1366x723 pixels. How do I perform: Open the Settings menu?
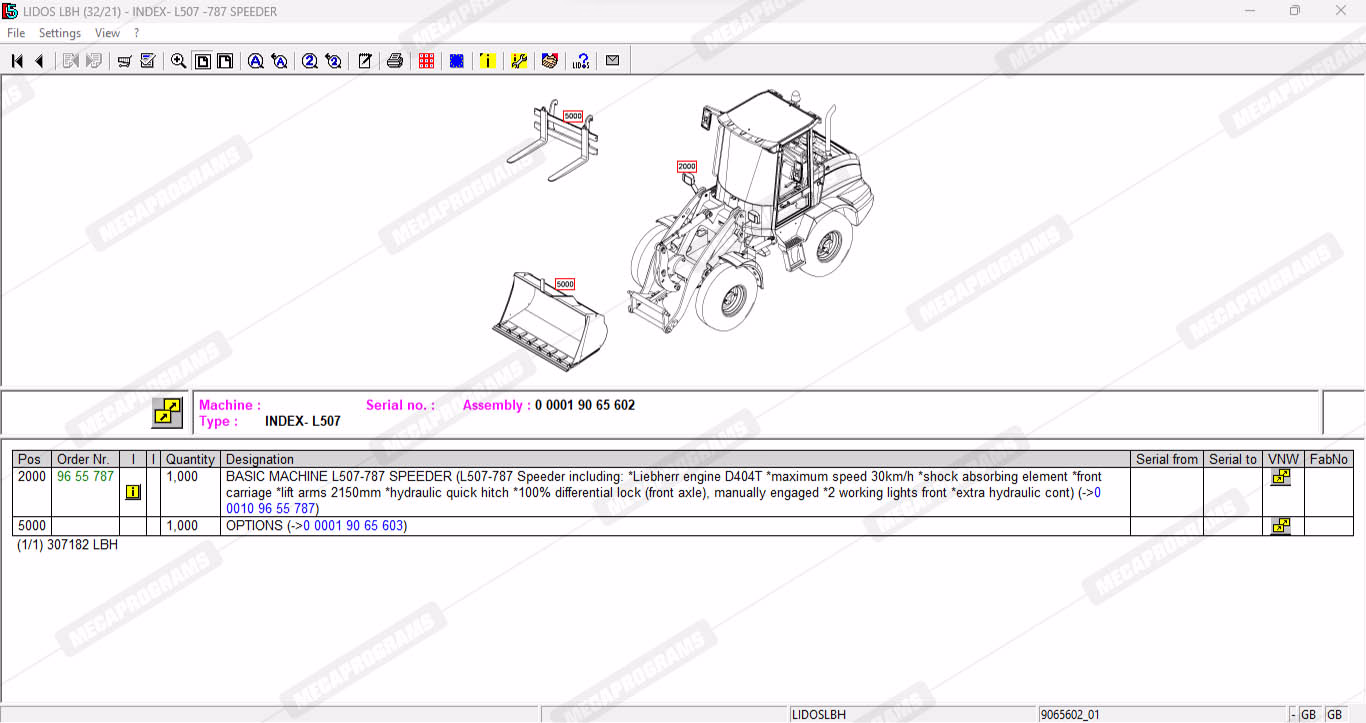[x=60, y=33]
